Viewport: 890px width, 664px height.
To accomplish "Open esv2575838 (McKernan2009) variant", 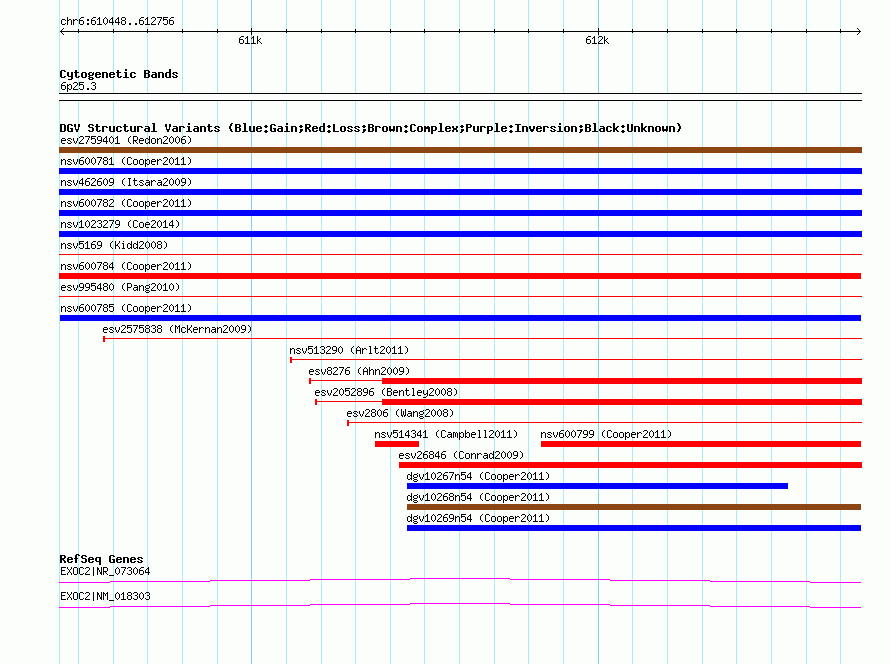I will pos(177,329).
